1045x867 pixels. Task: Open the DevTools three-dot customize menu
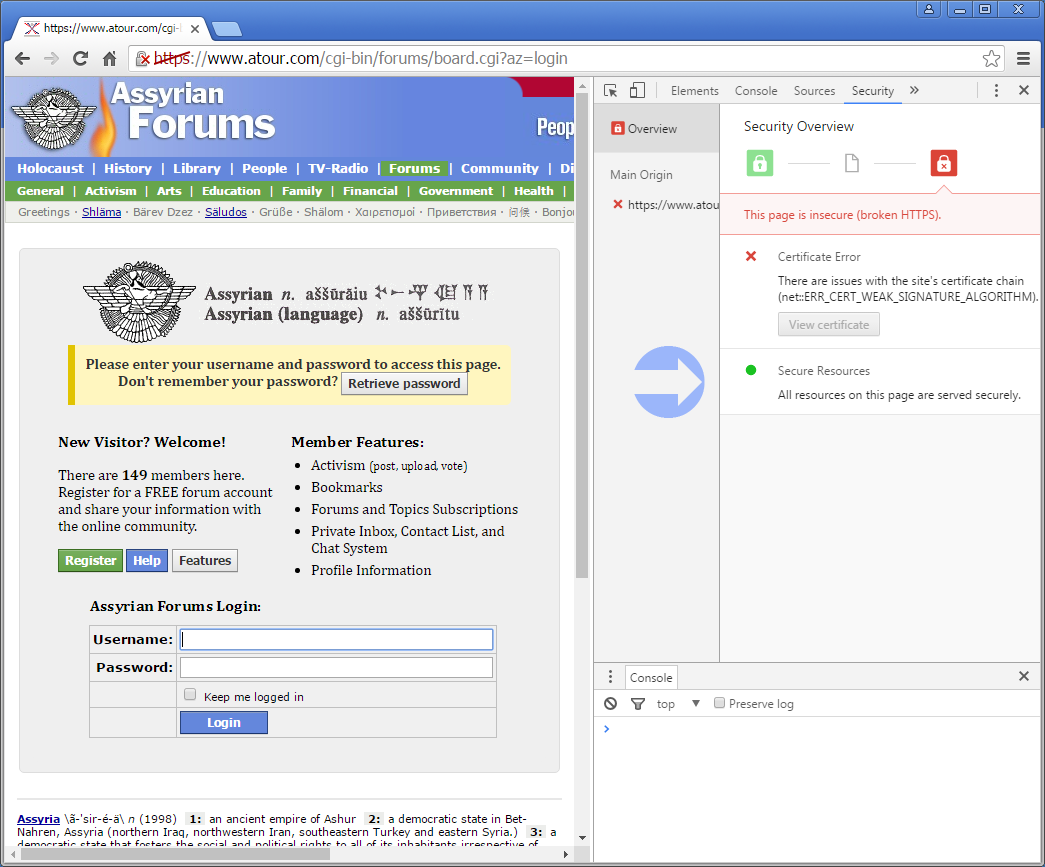[996, 91]
